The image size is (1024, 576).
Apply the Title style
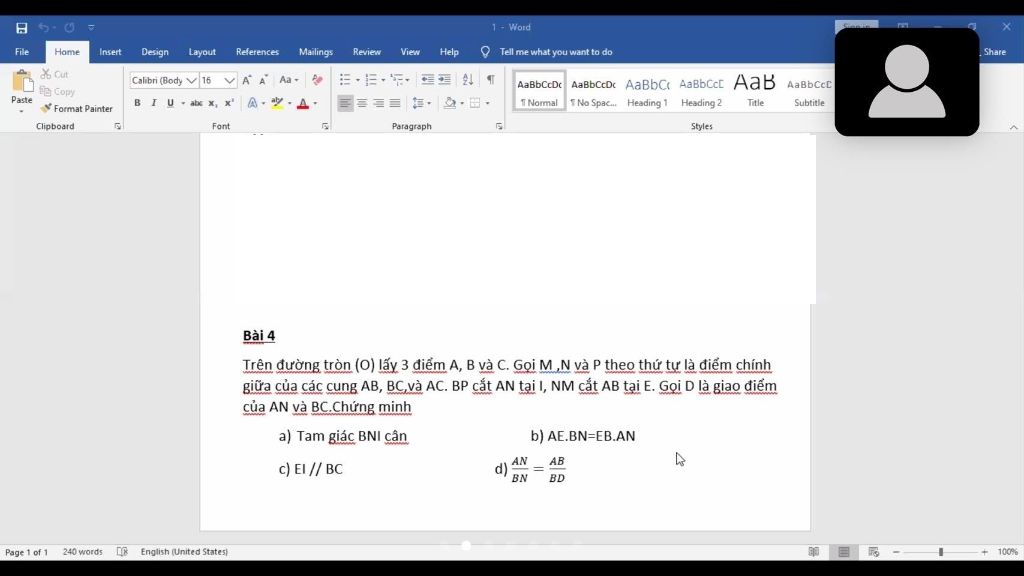[x=755, y=91]
